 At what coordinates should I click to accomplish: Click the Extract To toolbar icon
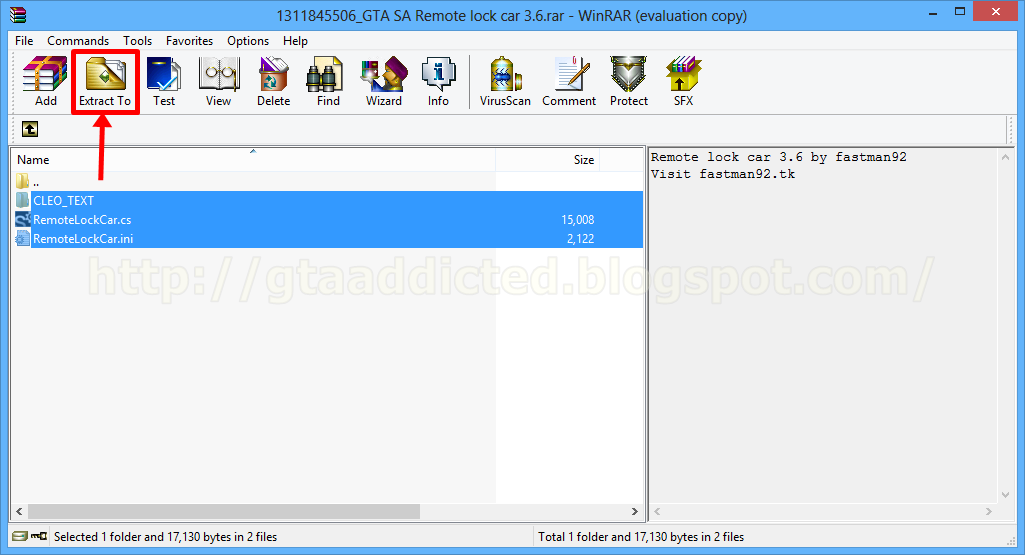point(105,81)
